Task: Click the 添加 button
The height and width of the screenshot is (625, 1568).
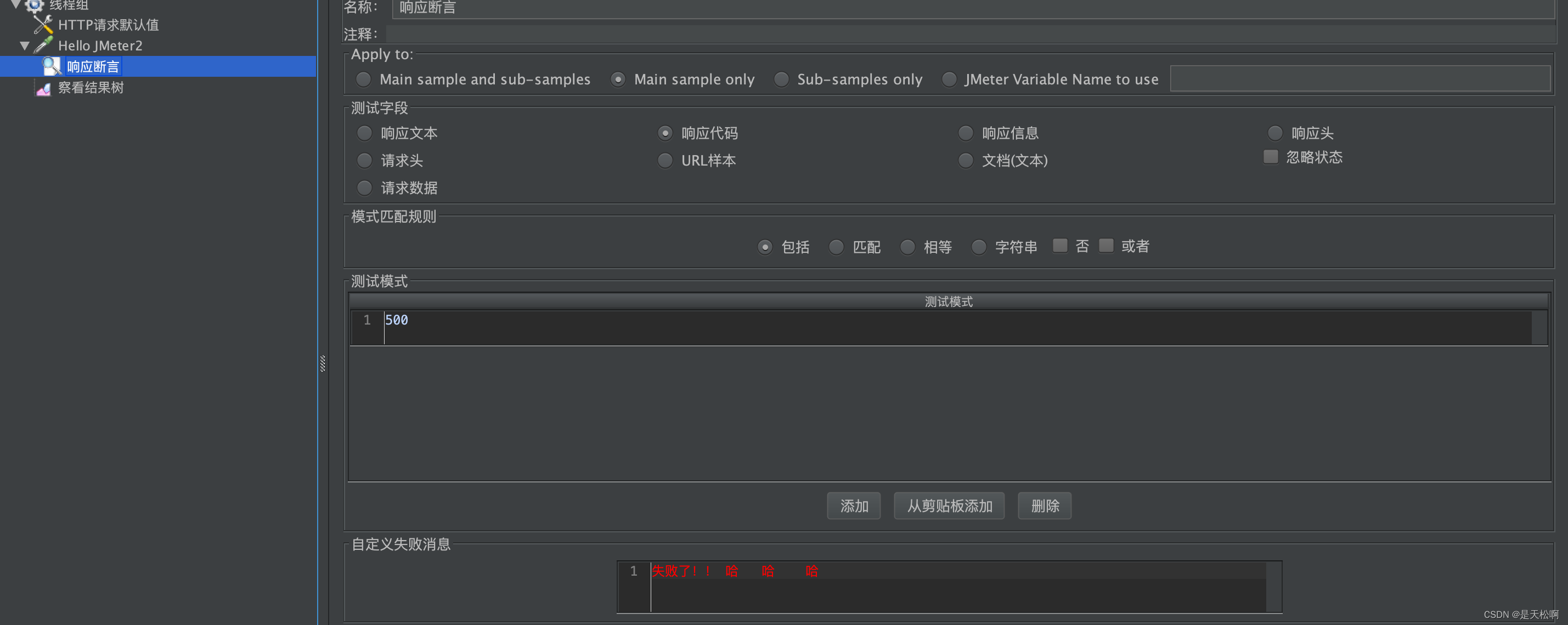Action: (x=853, y=506)
